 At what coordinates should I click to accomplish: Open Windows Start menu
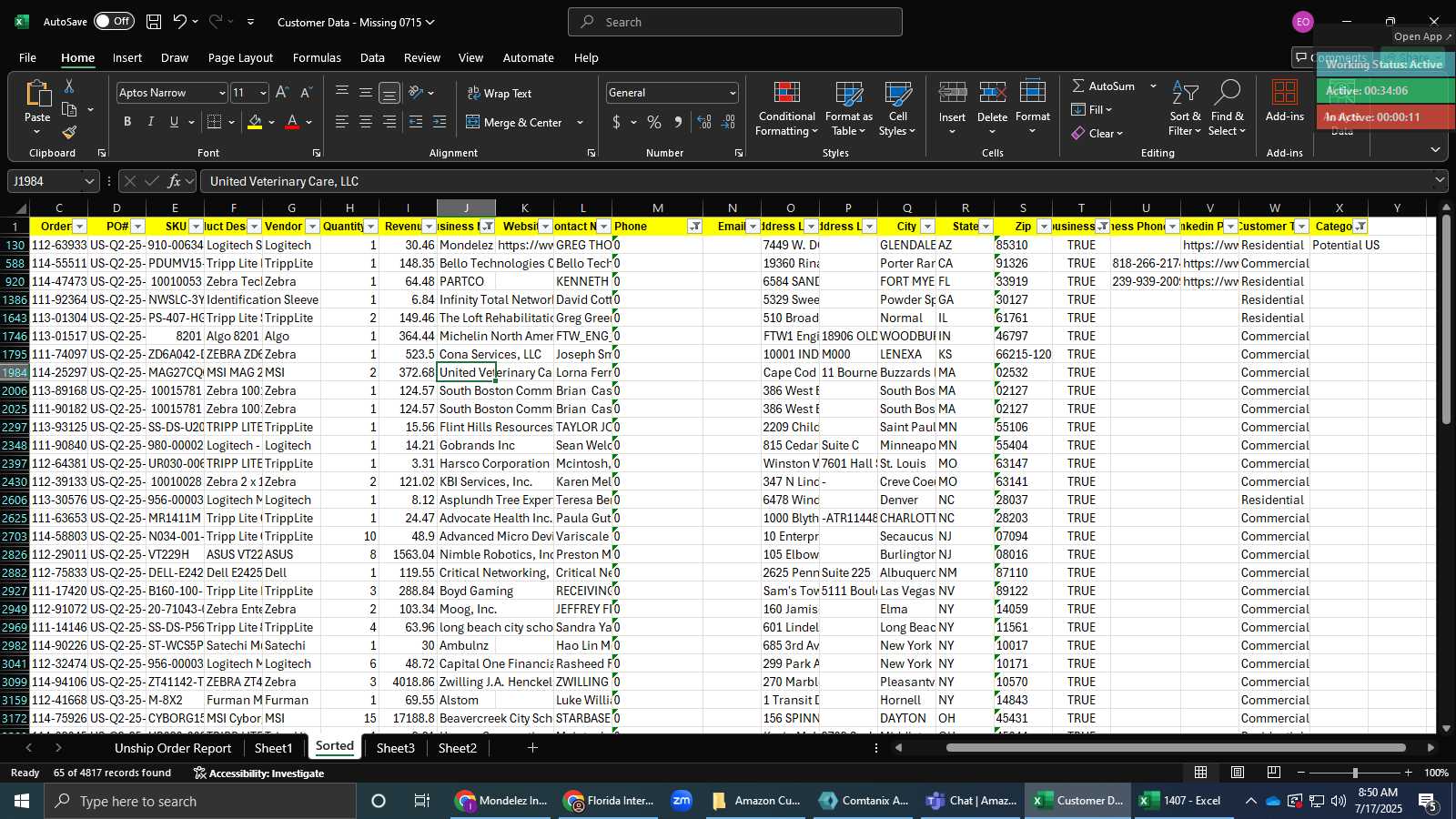pyautogui.click(x=22, y=801)
